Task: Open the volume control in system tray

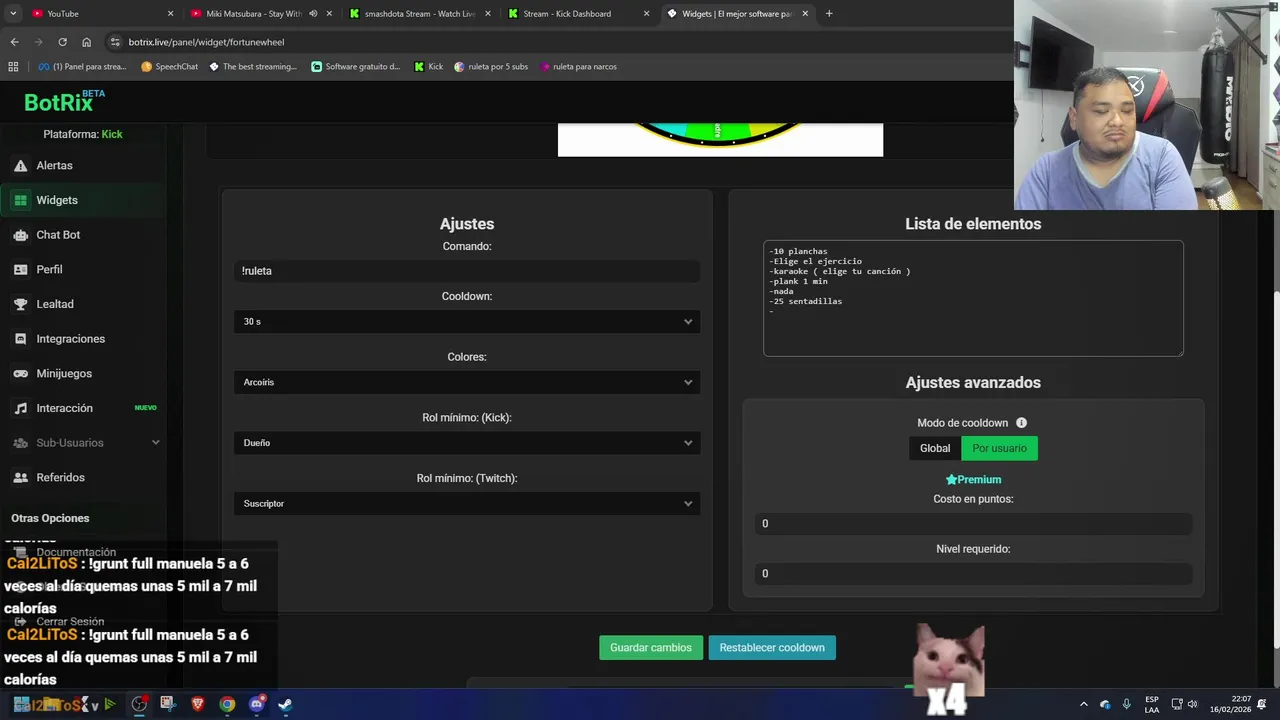Action: [1192, 704]
